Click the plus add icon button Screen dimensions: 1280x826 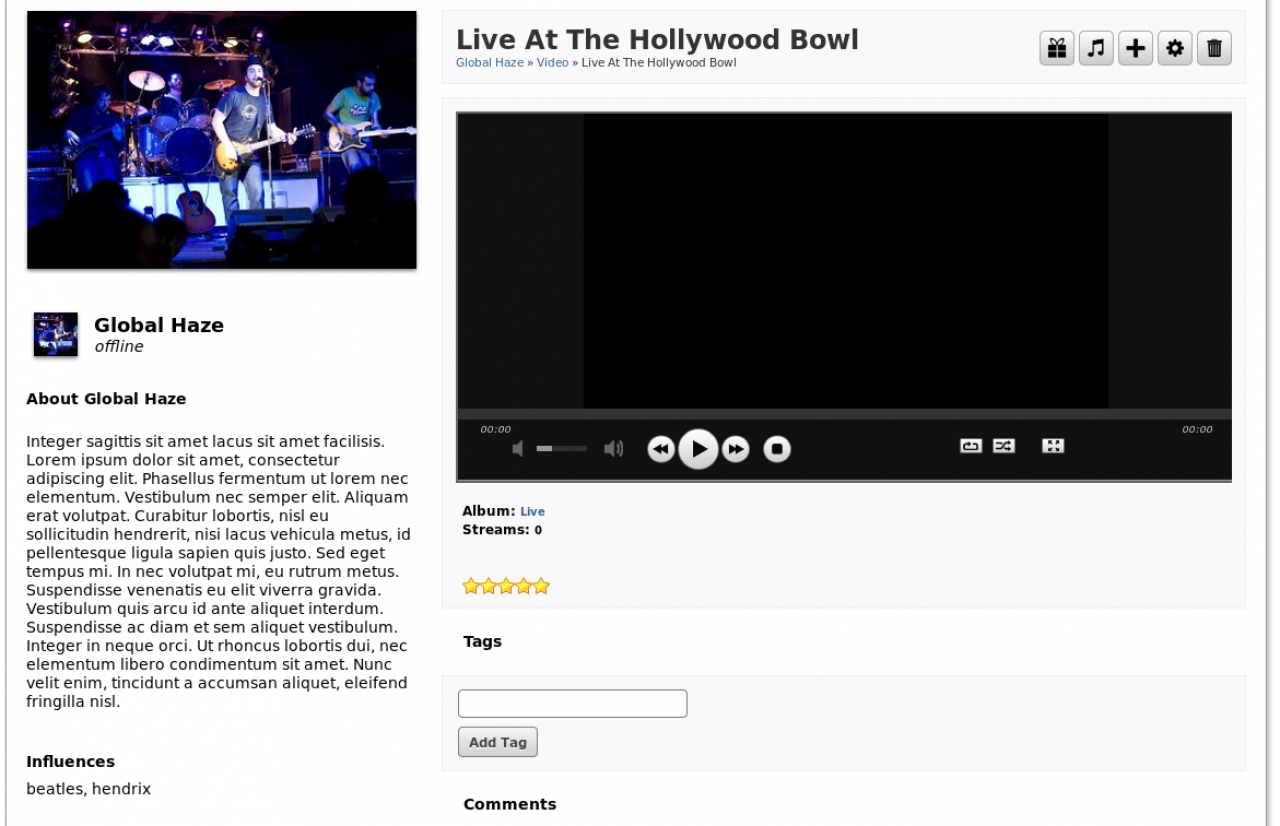click(1135, 48)
